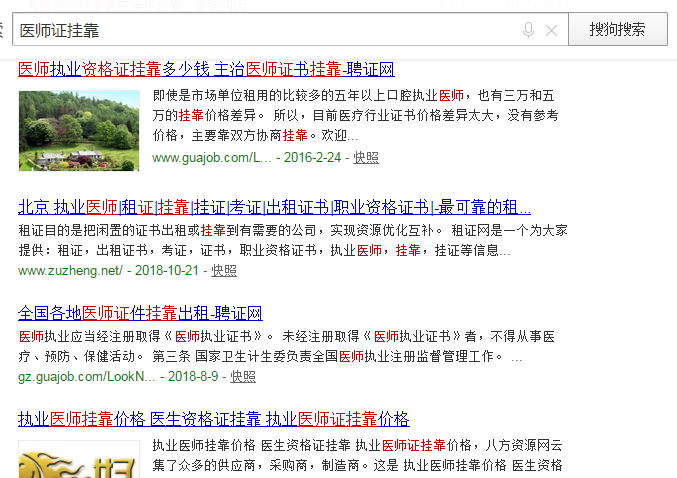Open www.guajob.com/L... URL link
677x478 pixels.
coord(212,158)
